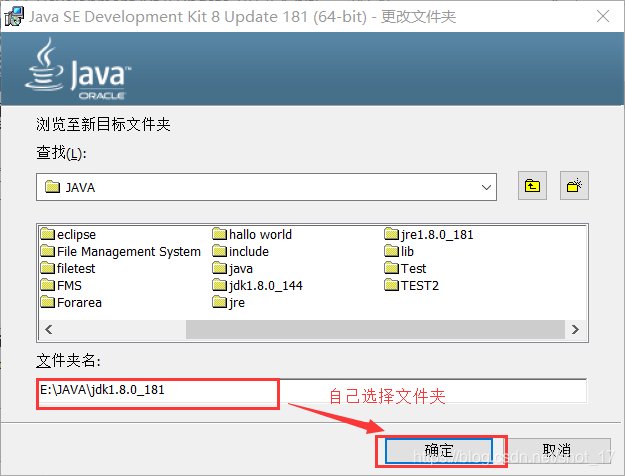Confirm with the 确定 button
The width and height of the screenshot is (625, 476).
click(439, 451)
